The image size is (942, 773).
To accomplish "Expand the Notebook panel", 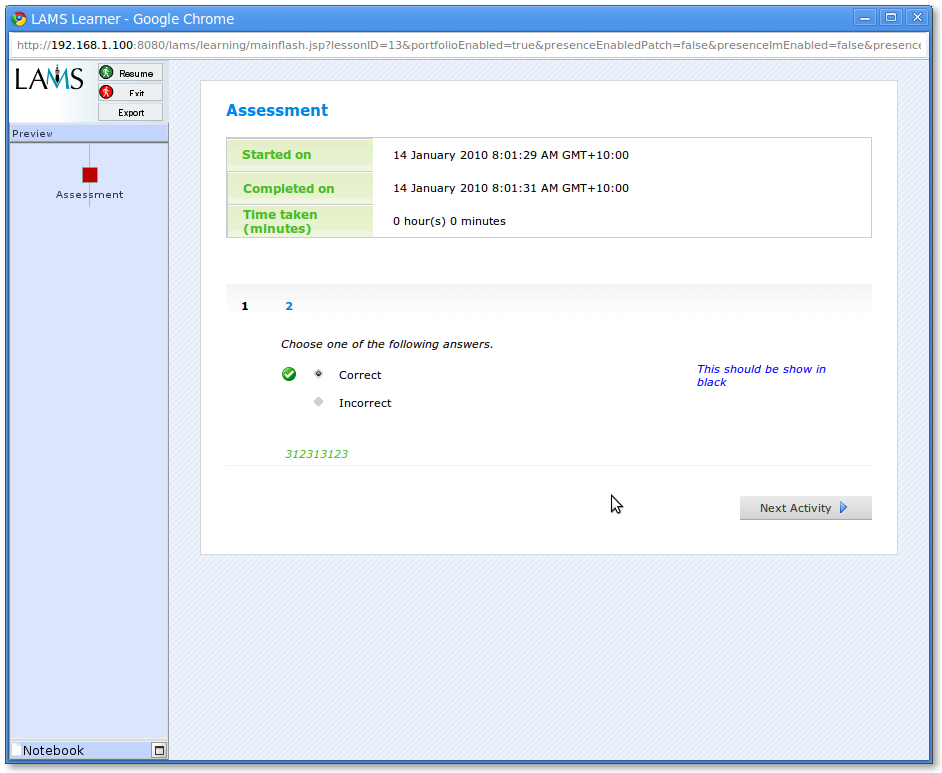I will 158,750.
